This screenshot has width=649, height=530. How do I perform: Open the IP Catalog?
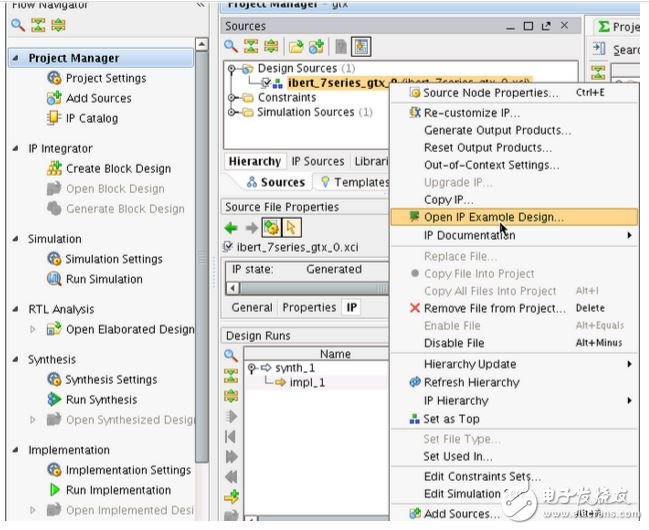tap(90, 119)
